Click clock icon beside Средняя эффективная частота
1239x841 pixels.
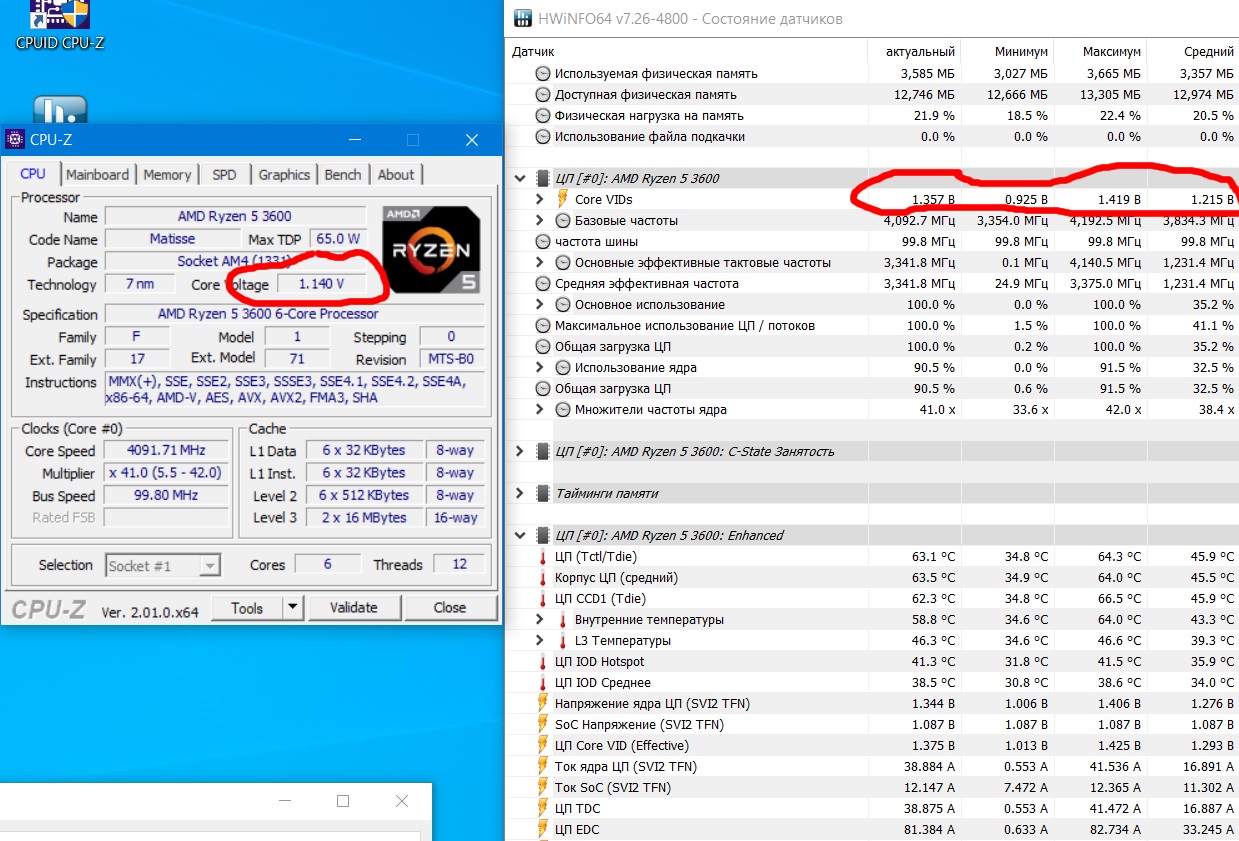tap(543, 283)
